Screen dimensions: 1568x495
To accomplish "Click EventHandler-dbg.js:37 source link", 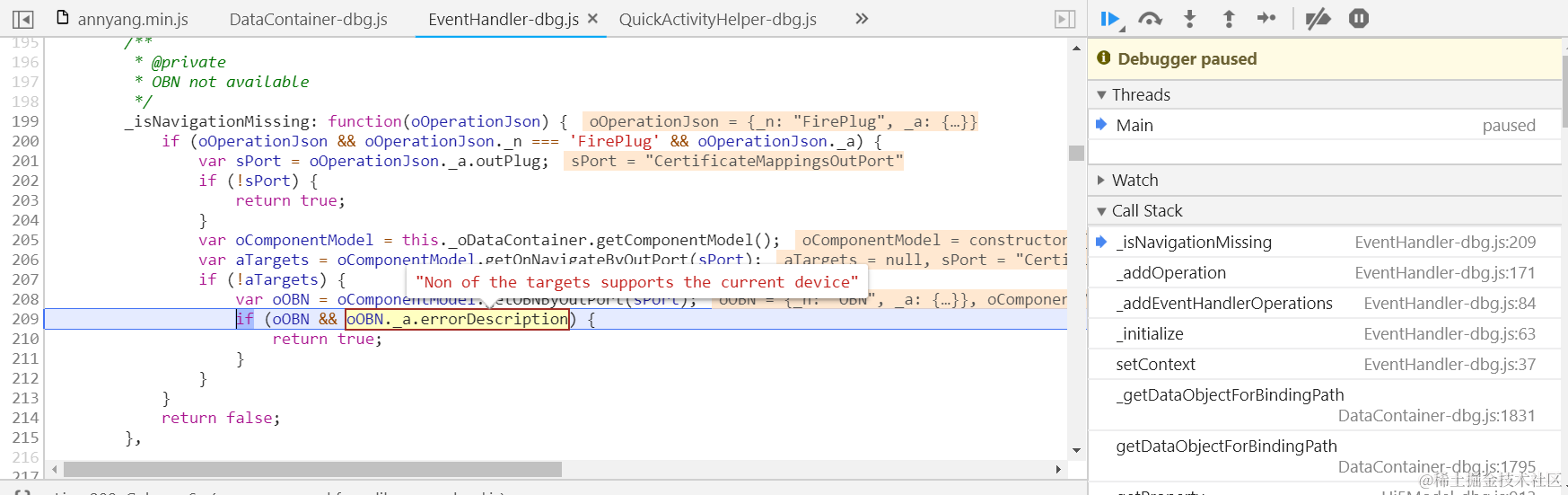I will click(x=1450, y=364).
